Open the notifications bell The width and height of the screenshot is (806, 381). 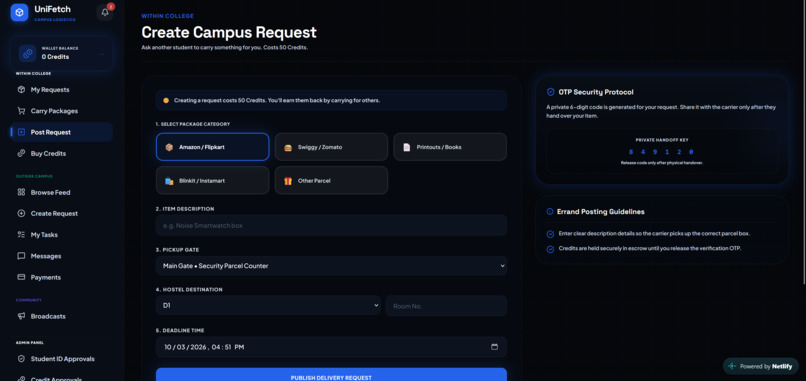pyautogui.click(x=105, y=12)
